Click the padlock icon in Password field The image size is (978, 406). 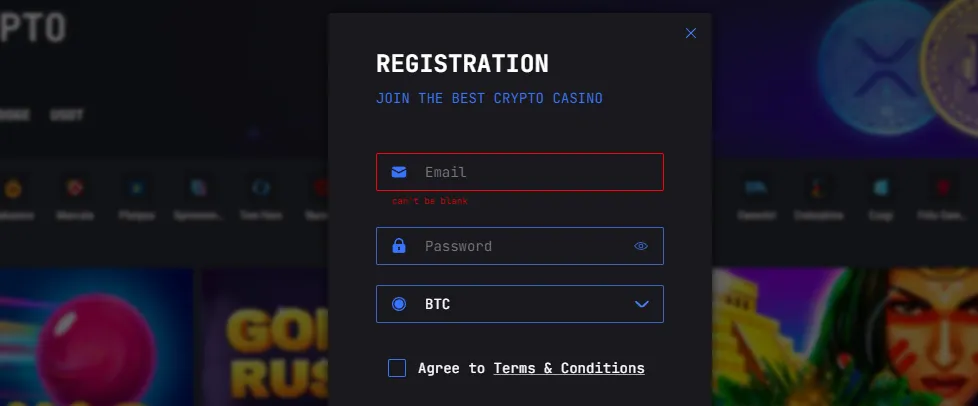(399, 246)
